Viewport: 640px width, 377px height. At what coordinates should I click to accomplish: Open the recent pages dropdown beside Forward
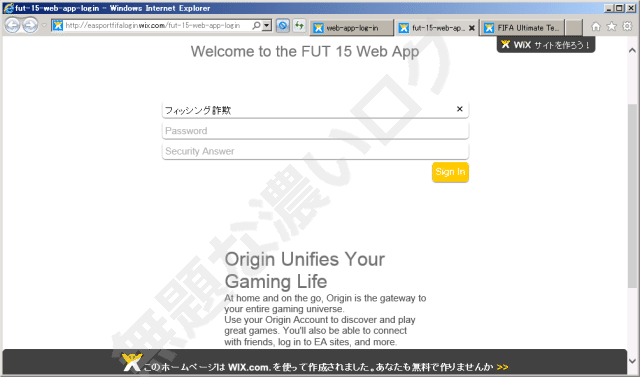[44, 25]
